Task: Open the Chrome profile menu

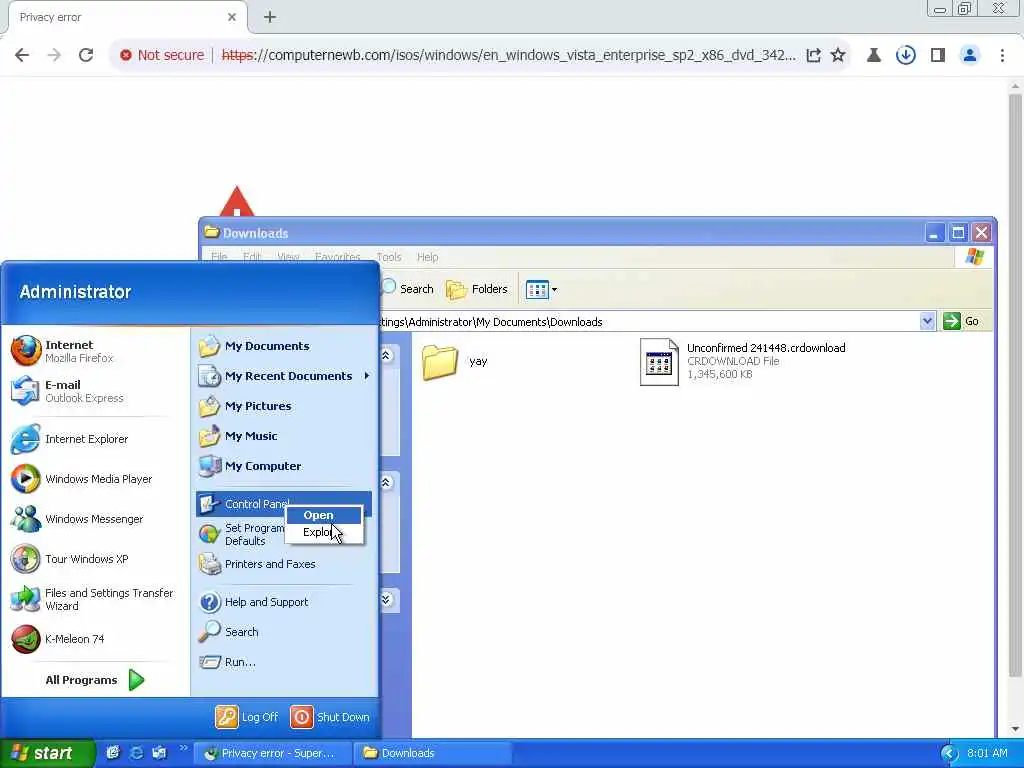Action: pos(970,55)
